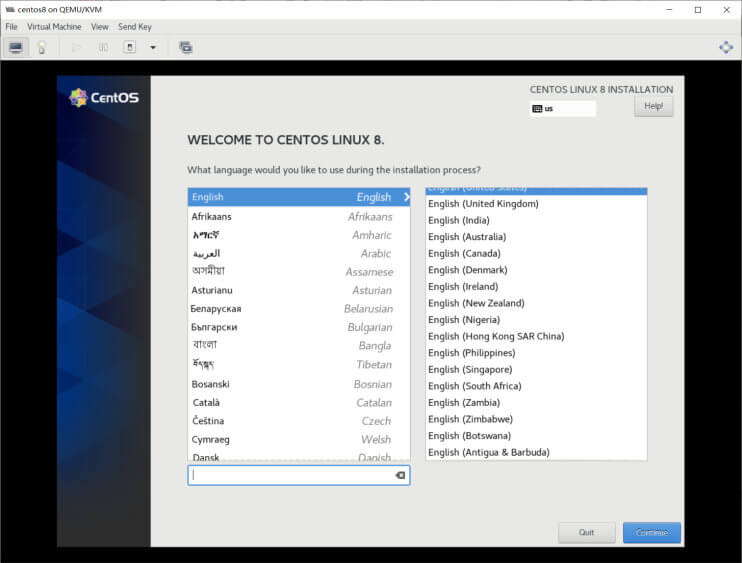Choose English (Zimbabwe) locale
The image size is (742, 563).
coord(536,419)
